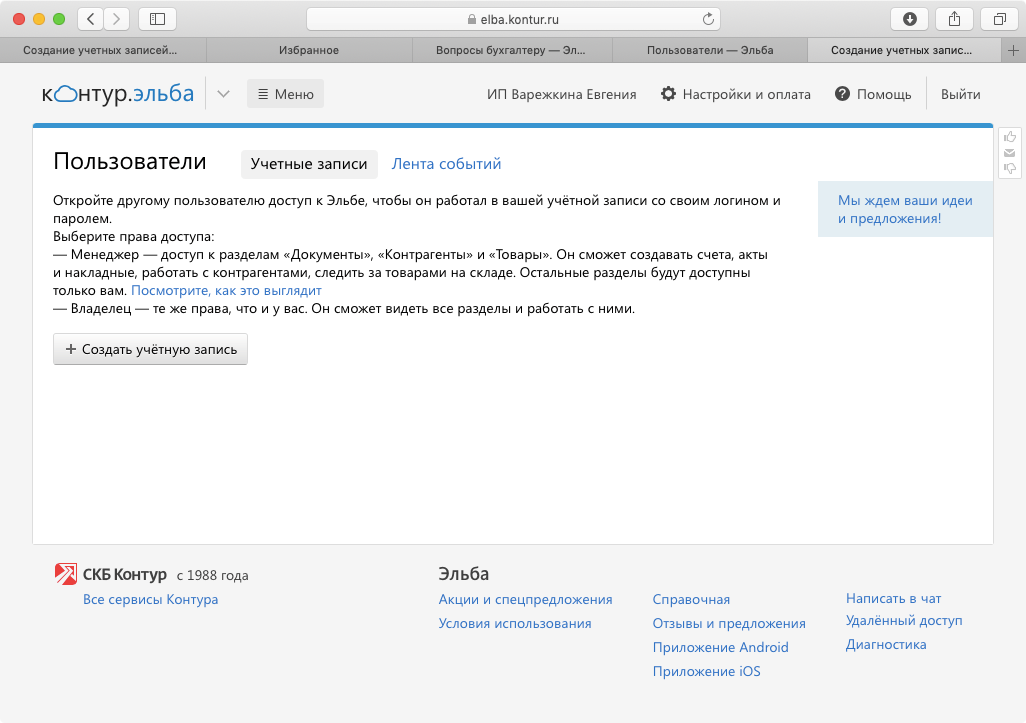Open Акции и спецпредложения link

[525, 599]
